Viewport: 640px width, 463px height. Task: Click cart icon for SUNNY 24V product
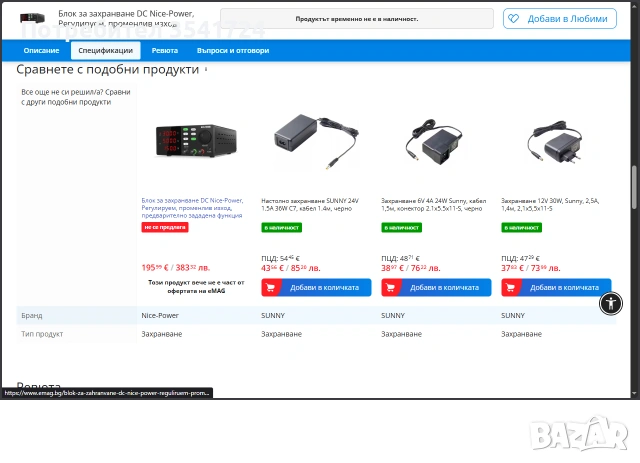270,287
